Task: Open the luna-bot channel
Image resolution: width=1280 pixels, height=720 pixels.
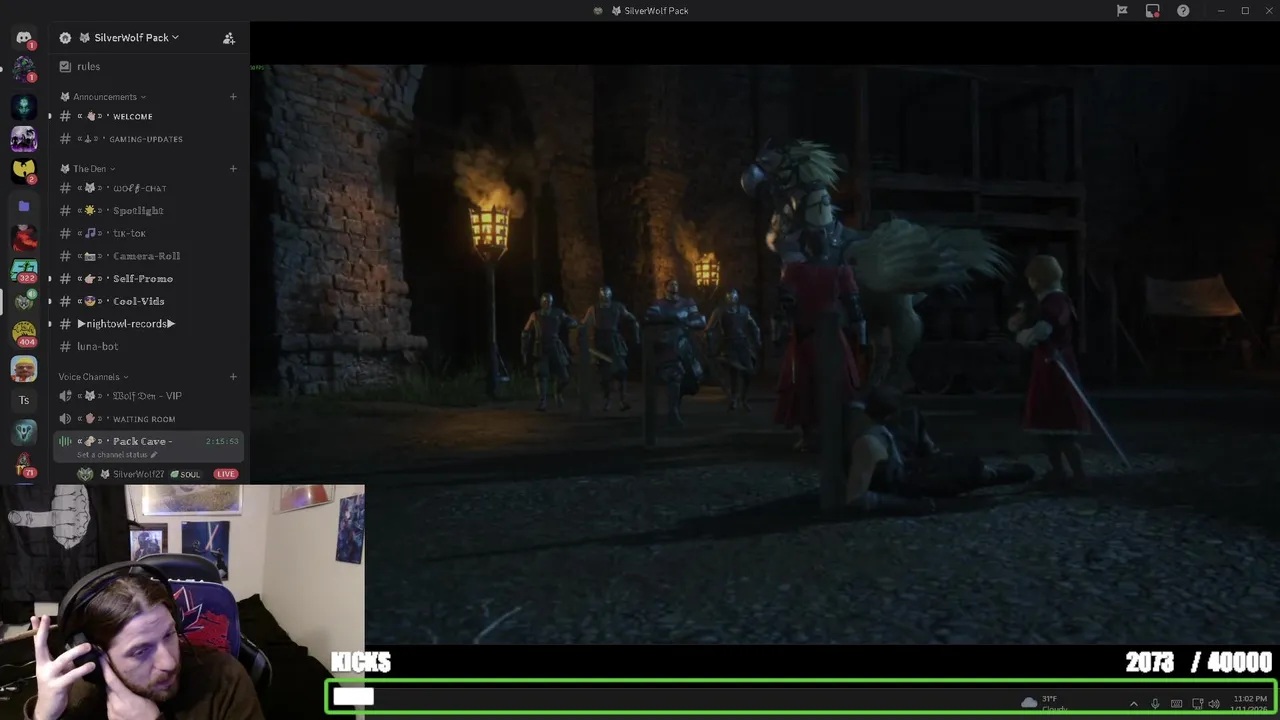Action: click(x=147, y=346)
